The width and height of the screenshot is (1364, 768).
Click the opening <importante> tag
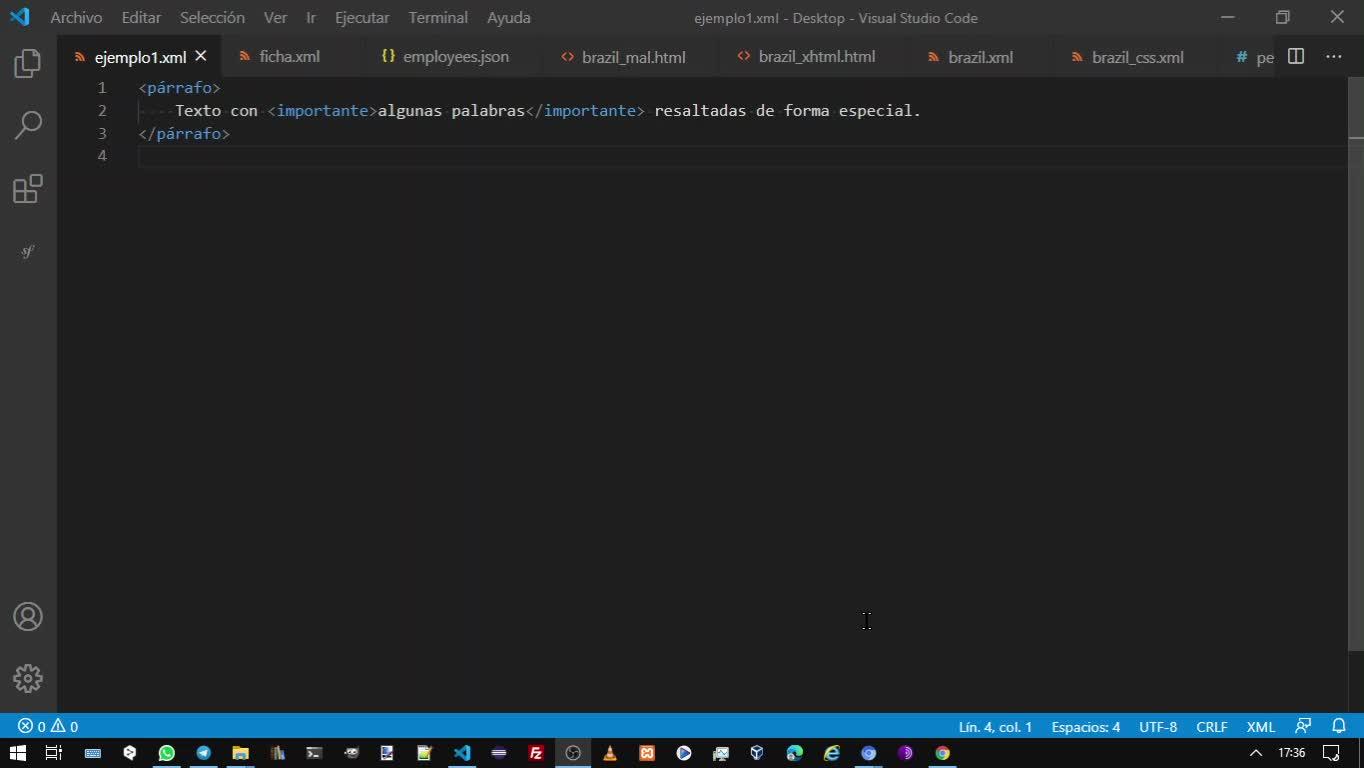click(x=322, y=111)
